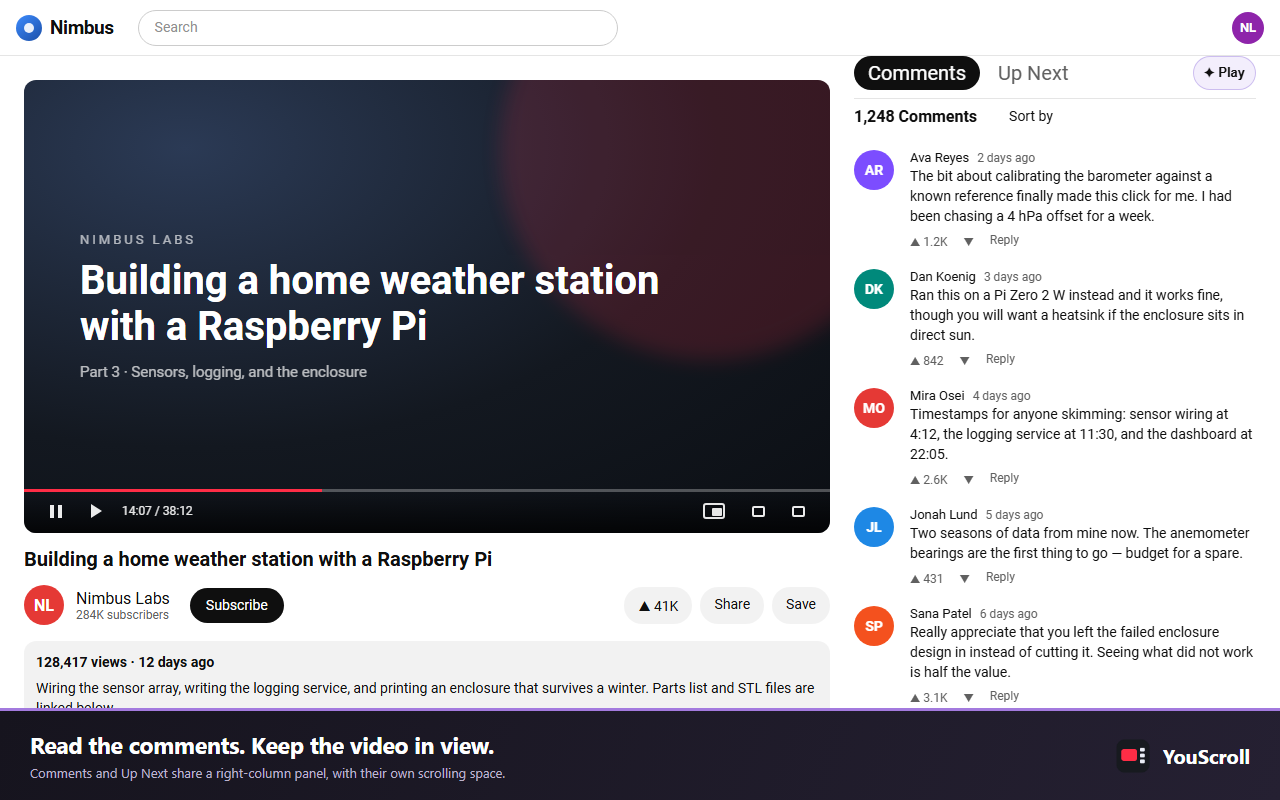This screenshot has height=800, width=1280.
Task: Open the Nimbus Labs channel avatar
Action: (44, 605)
